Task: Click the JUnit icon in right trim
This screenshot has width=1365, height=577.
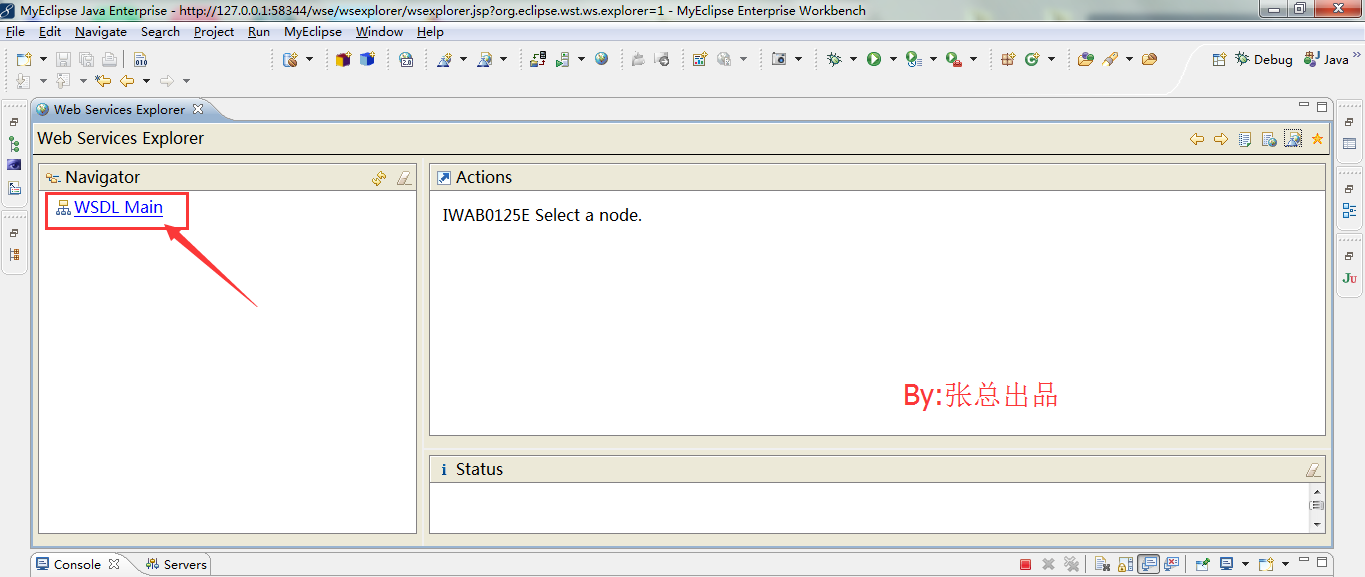Action: pyautogui.click(x=1349, y=278)
